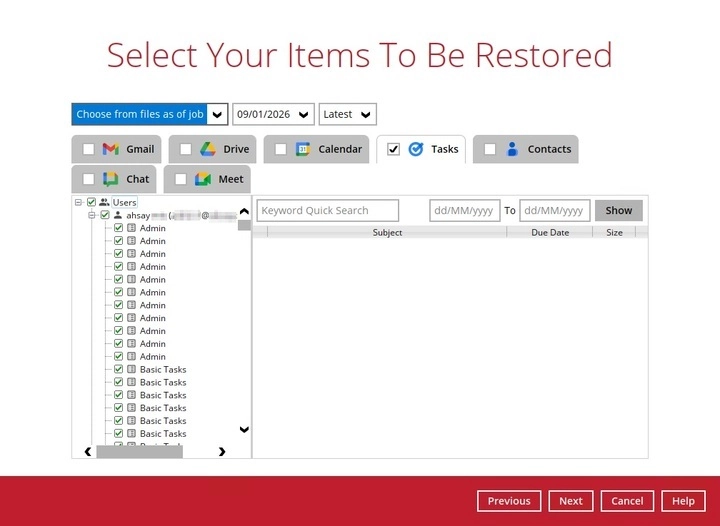The image size is (720, 526).
Task: Uncheck the Tasks checkbox
Action: click(x=394, y=150)
